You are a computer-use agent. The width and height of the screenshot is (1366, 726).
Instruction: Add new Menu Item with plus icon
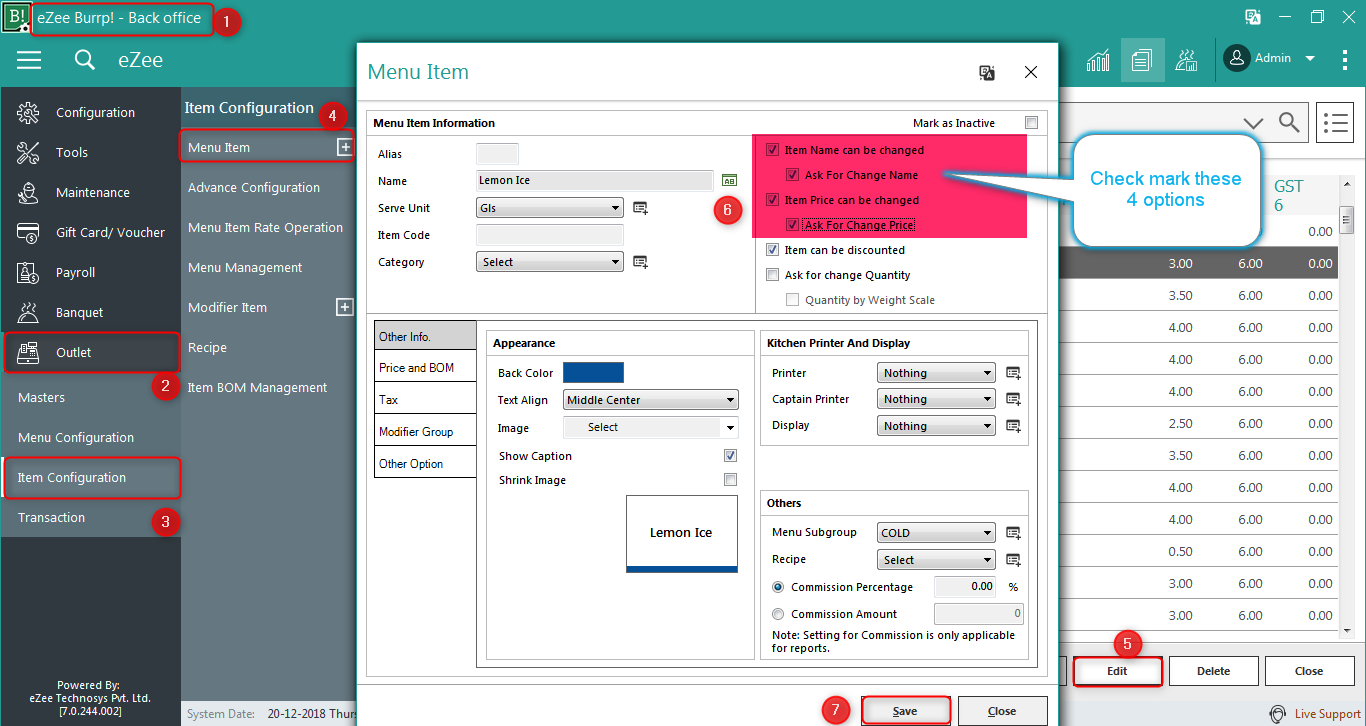coord(344,147)
